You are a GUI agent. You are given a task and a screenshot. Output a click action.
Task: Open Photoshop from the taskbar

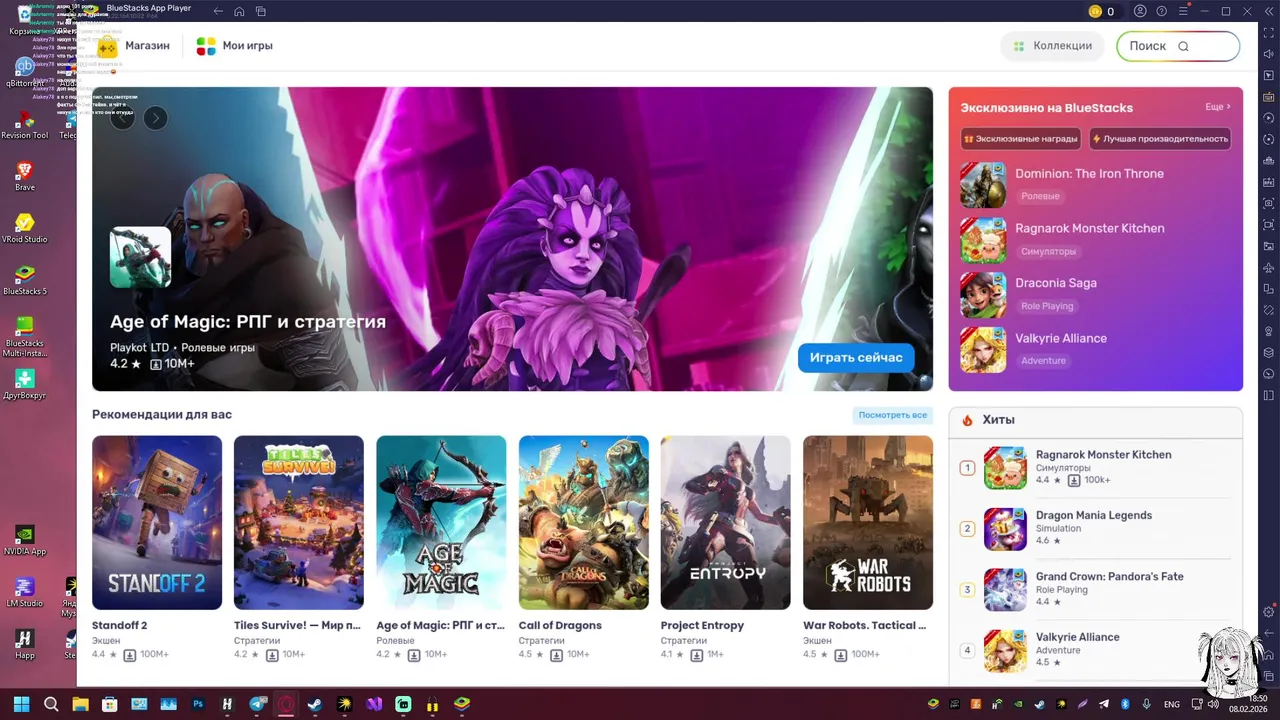(x=198, y=704)
